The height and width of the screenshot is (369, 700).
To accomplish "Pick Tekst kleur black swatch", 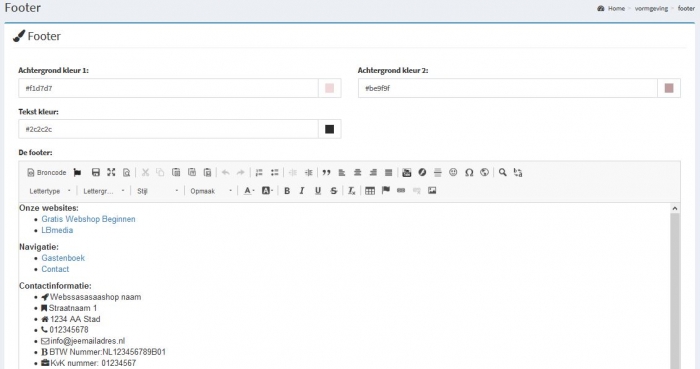I will coord(329,129).
